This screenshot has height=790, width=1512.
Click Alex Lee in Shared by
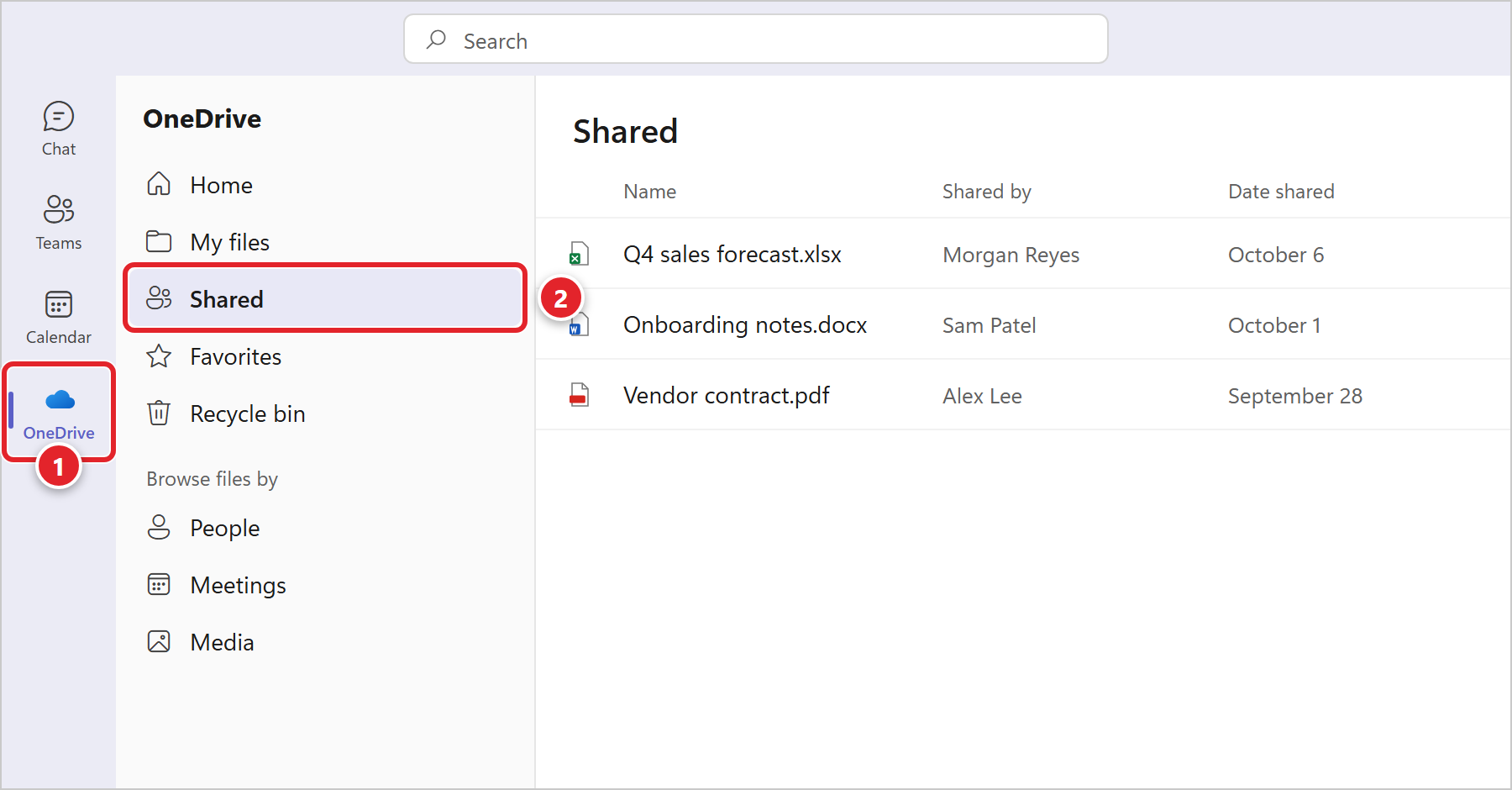(982, 396)
